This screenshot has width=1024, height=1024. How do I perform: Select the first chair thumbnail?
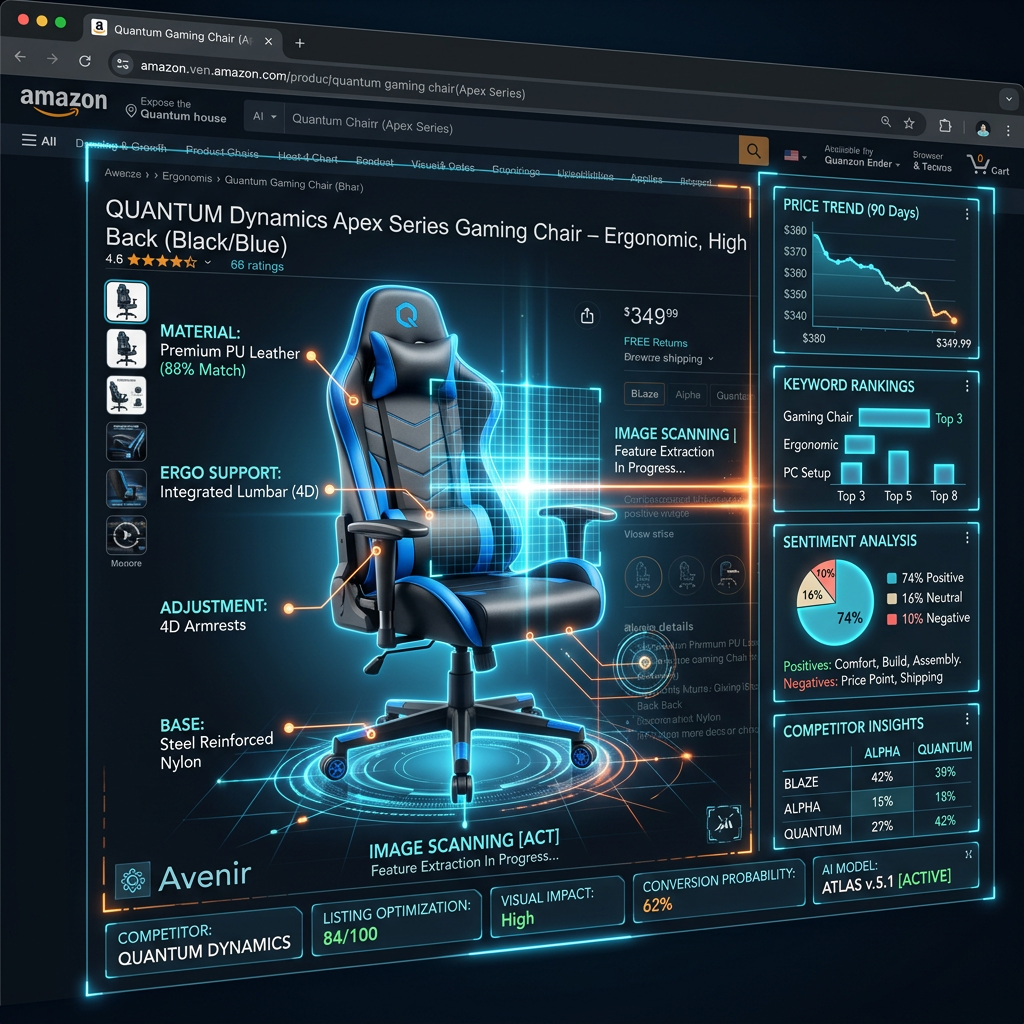pyautogui.click(x=126, y=302)
